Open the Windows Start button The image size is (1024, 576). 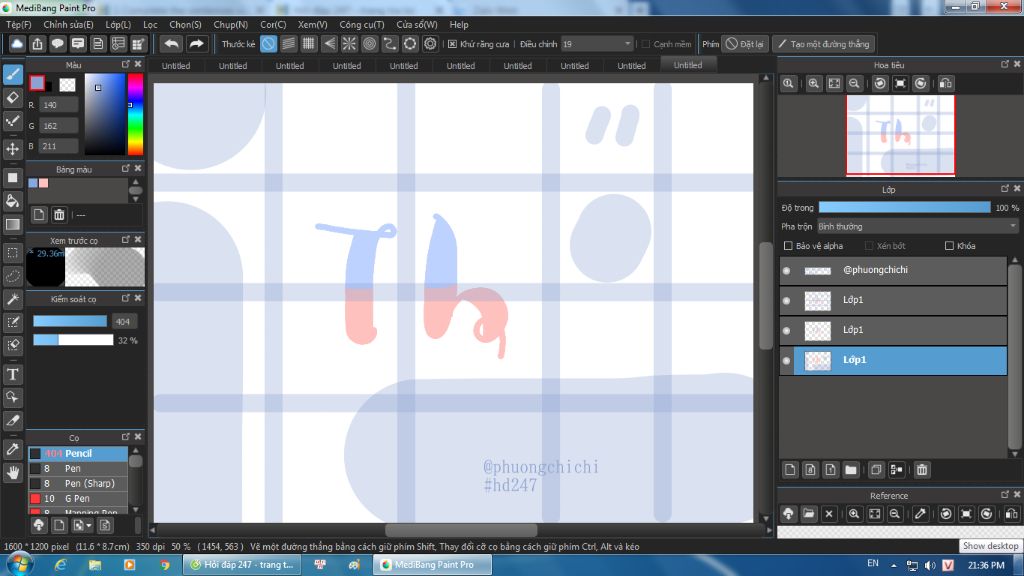coord(20,565)
